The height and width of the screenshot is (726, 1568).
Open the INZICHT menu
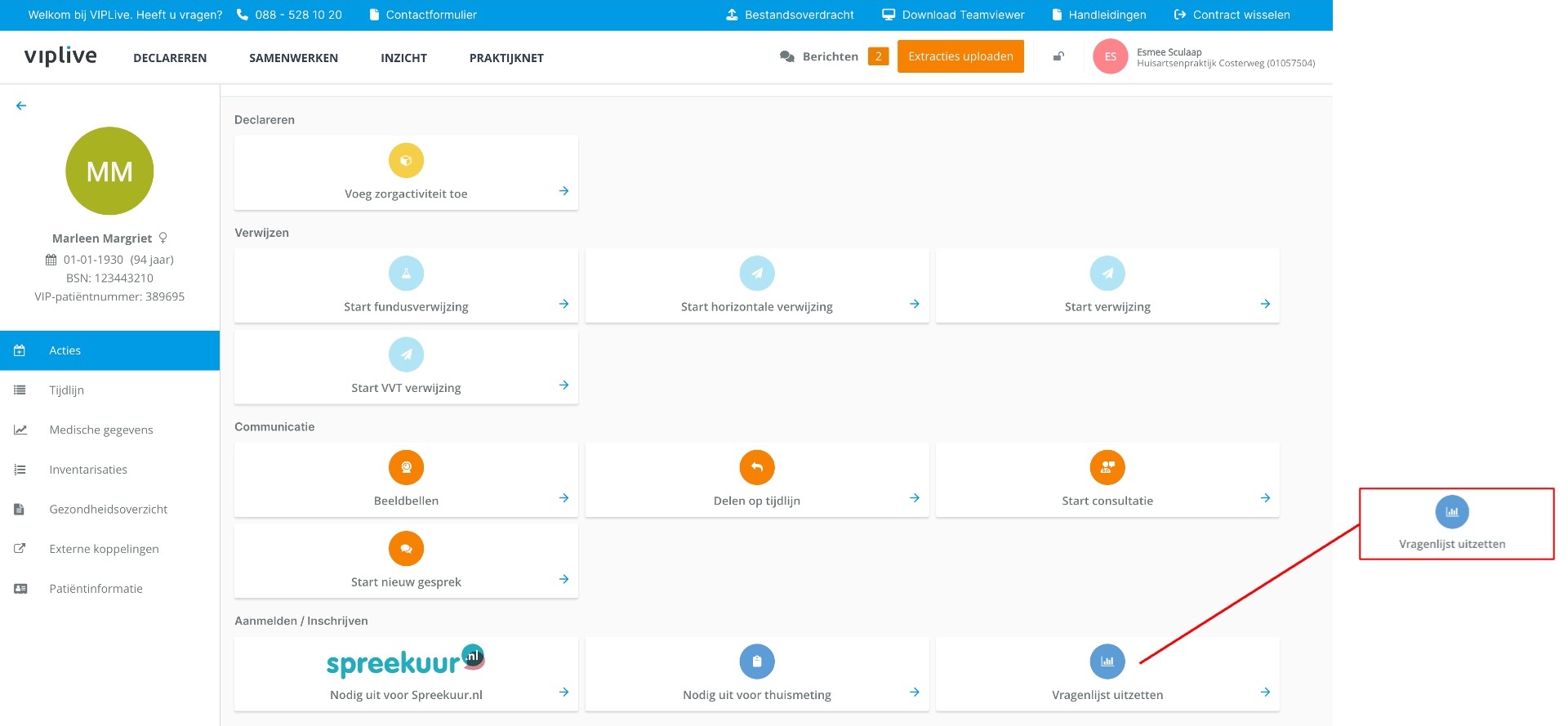403,58
